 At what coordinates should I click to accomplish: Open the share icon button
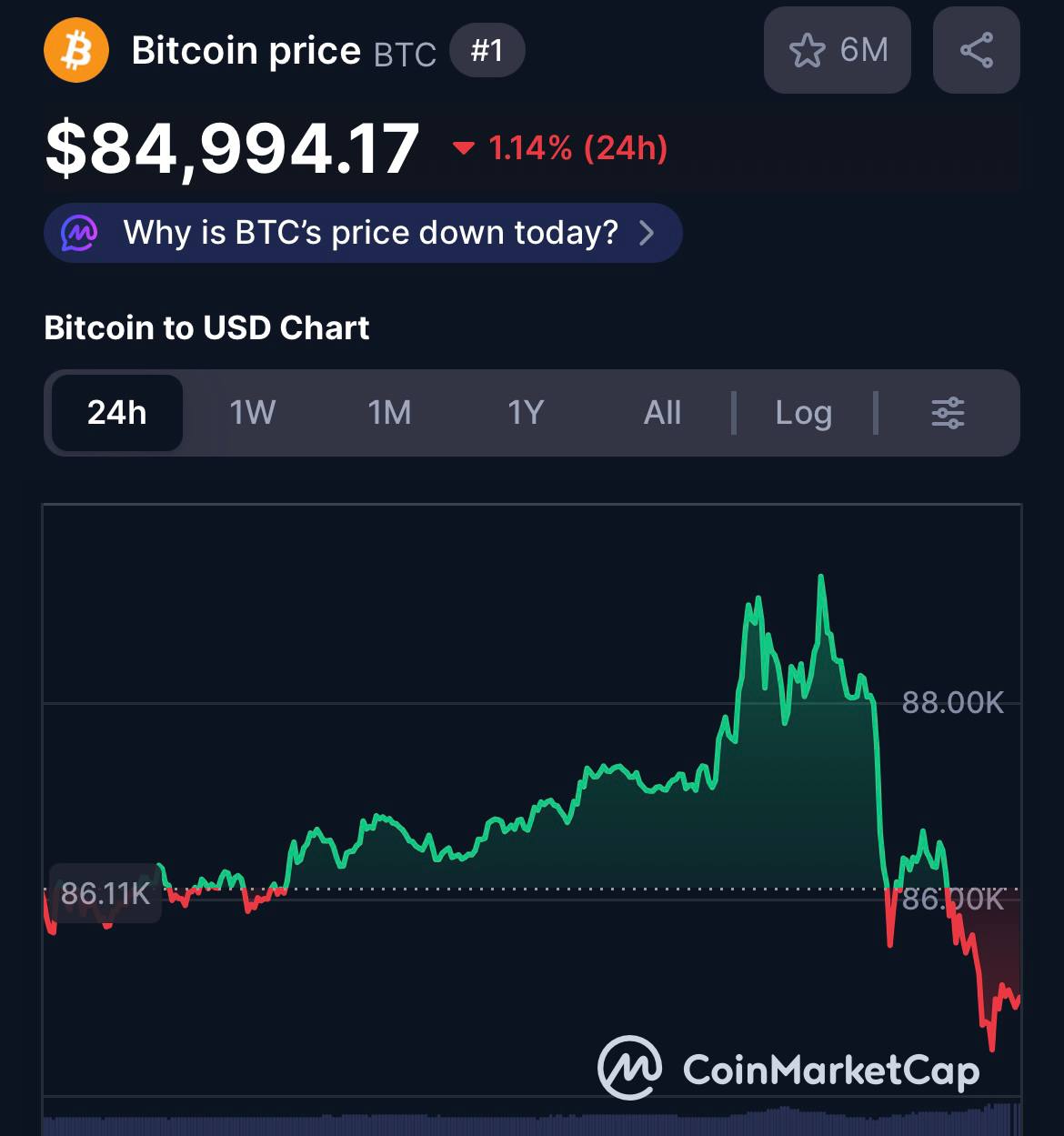click(976, 51)
